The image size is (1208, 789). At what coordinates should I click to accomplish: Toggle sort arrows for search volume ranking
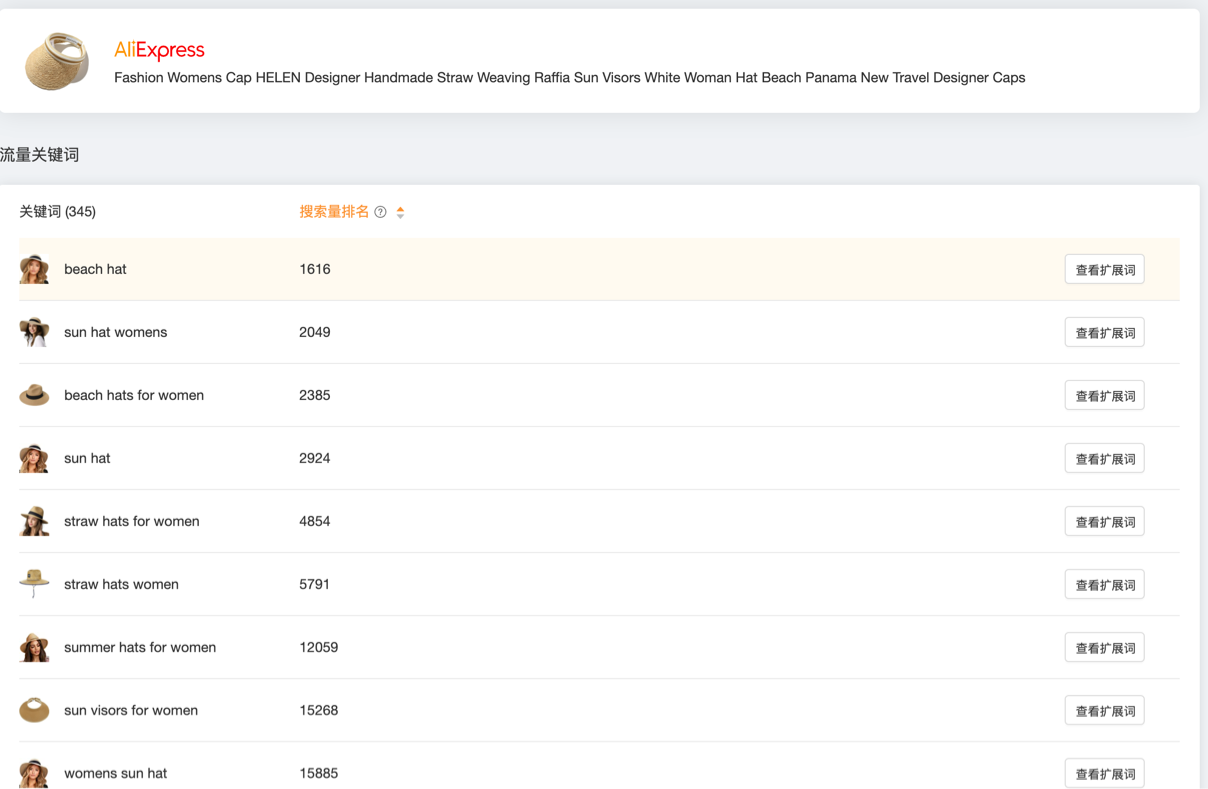click(400, 212)
